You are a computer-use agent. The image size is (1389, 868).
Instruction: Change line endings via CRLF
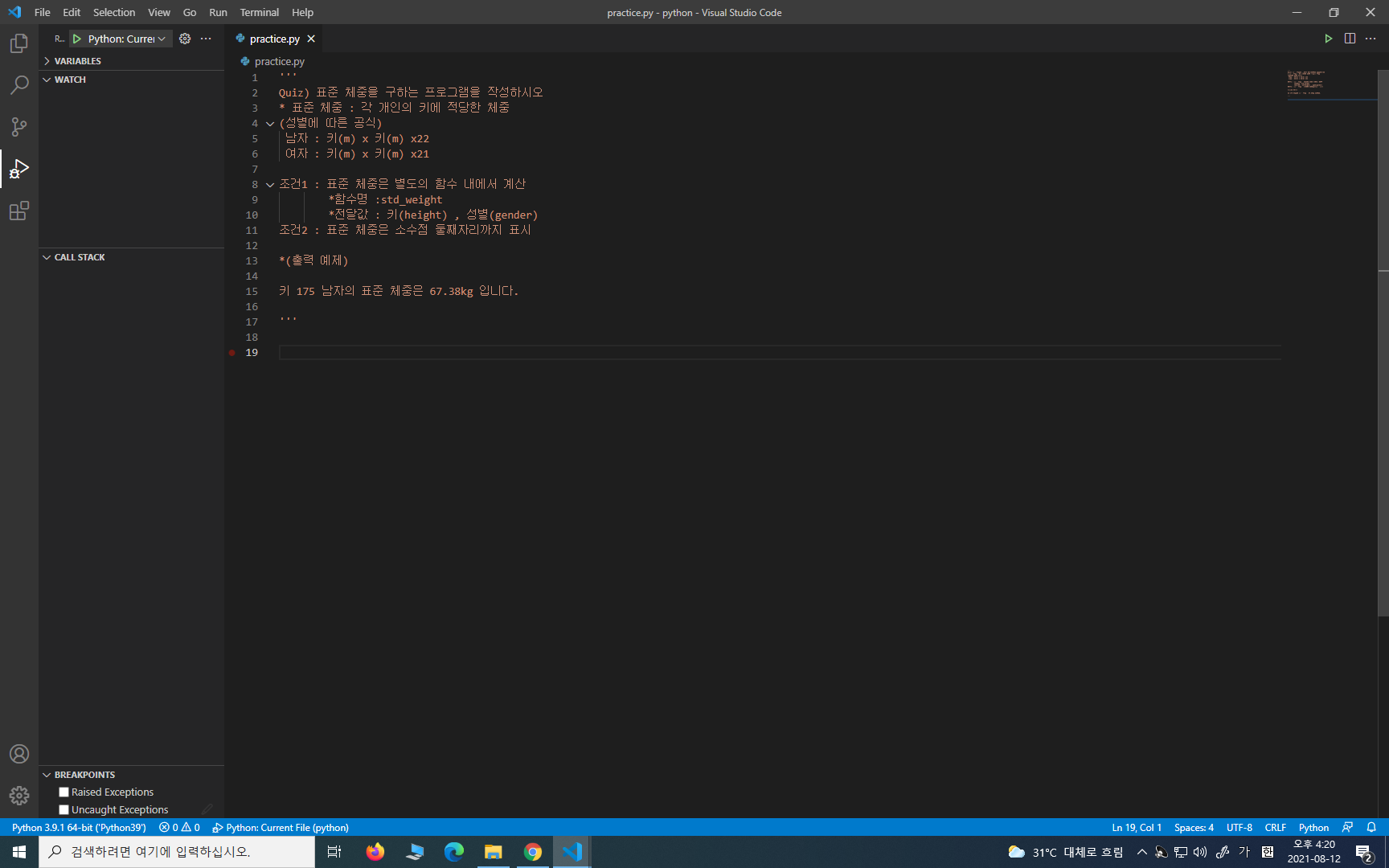tap(1276, 827)
